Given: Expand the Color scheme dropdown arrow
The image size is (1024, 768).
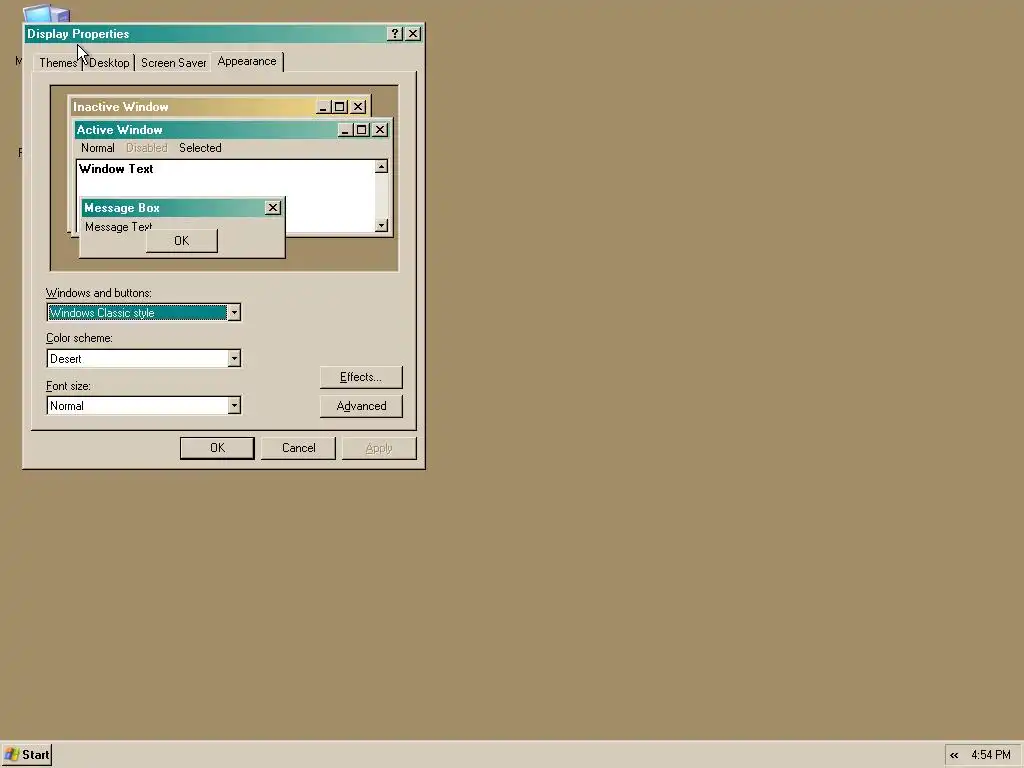Looking at the screenshot, I should click(x=234, y=359).
